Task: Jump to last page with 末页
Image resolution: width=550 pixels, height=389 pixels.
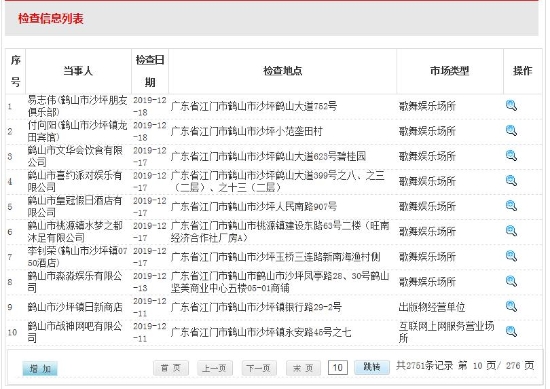Action: pos(303,368)
